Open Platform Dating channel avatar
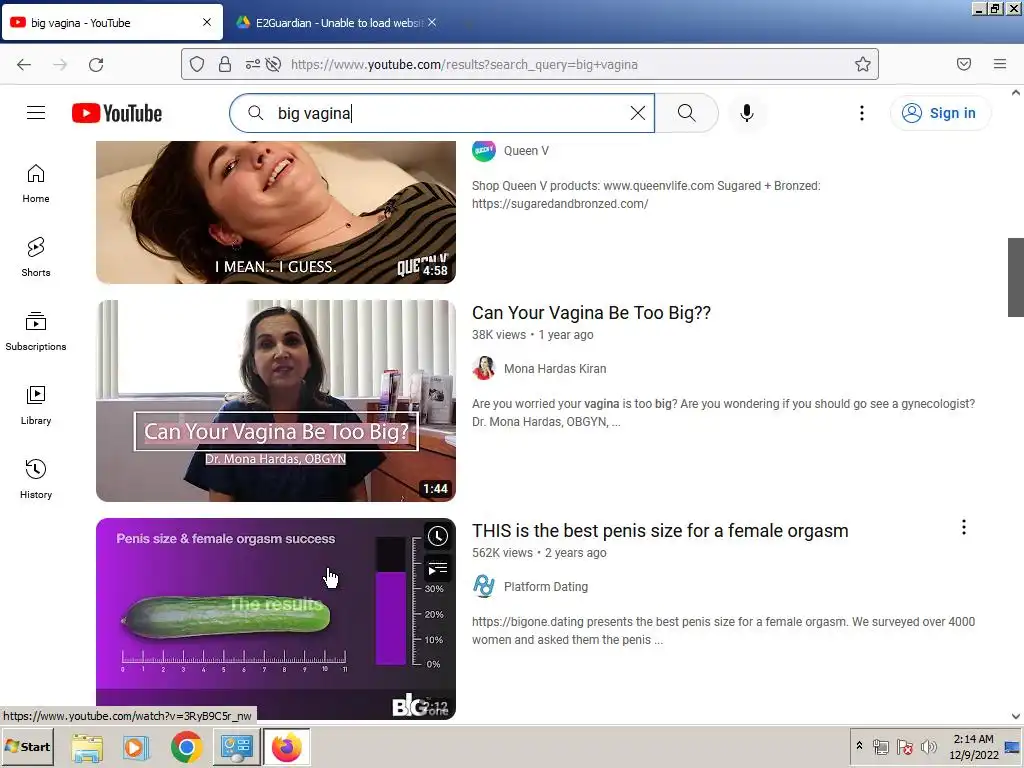The image size is (1024, 768). [x=484, y=586]
